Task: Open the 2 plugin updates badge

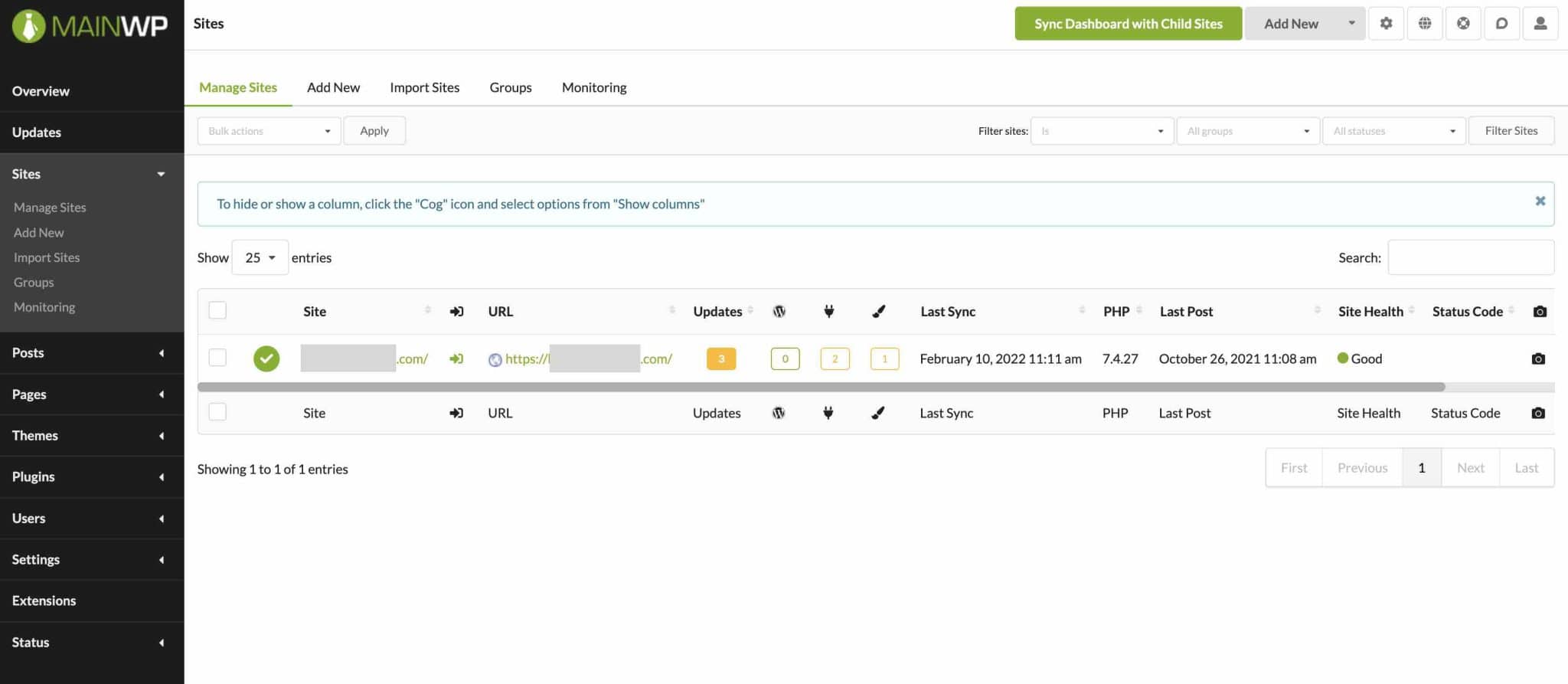Action: 835,358
